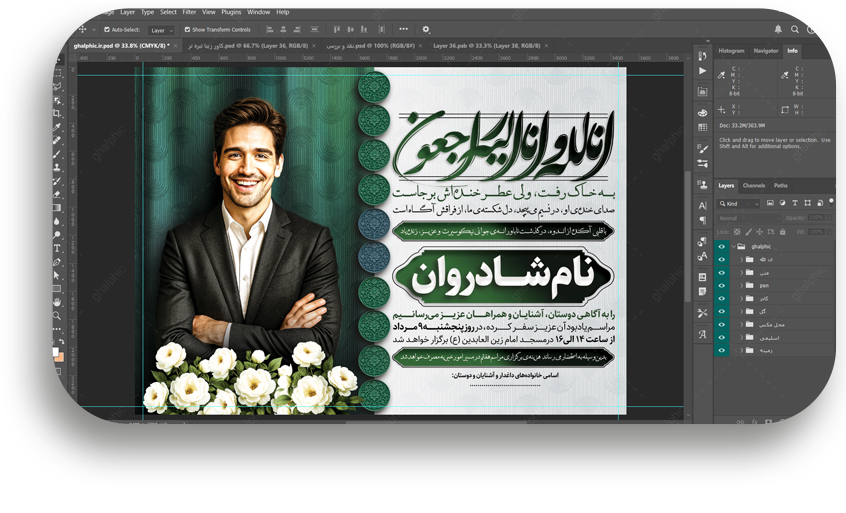The height and width of the screenshot is (513, 846).
Task: Open the Plugins menu
Action: click(230, 12)
